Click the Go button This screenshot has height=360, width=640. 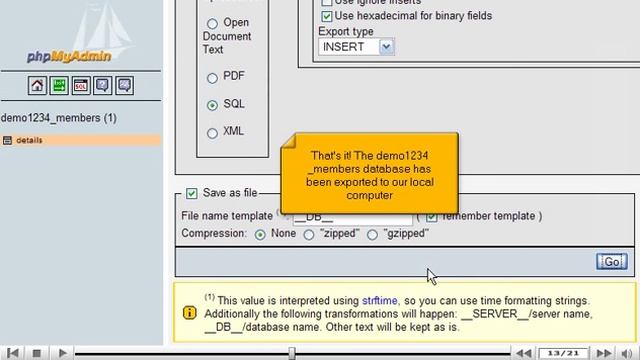point(611,261)
